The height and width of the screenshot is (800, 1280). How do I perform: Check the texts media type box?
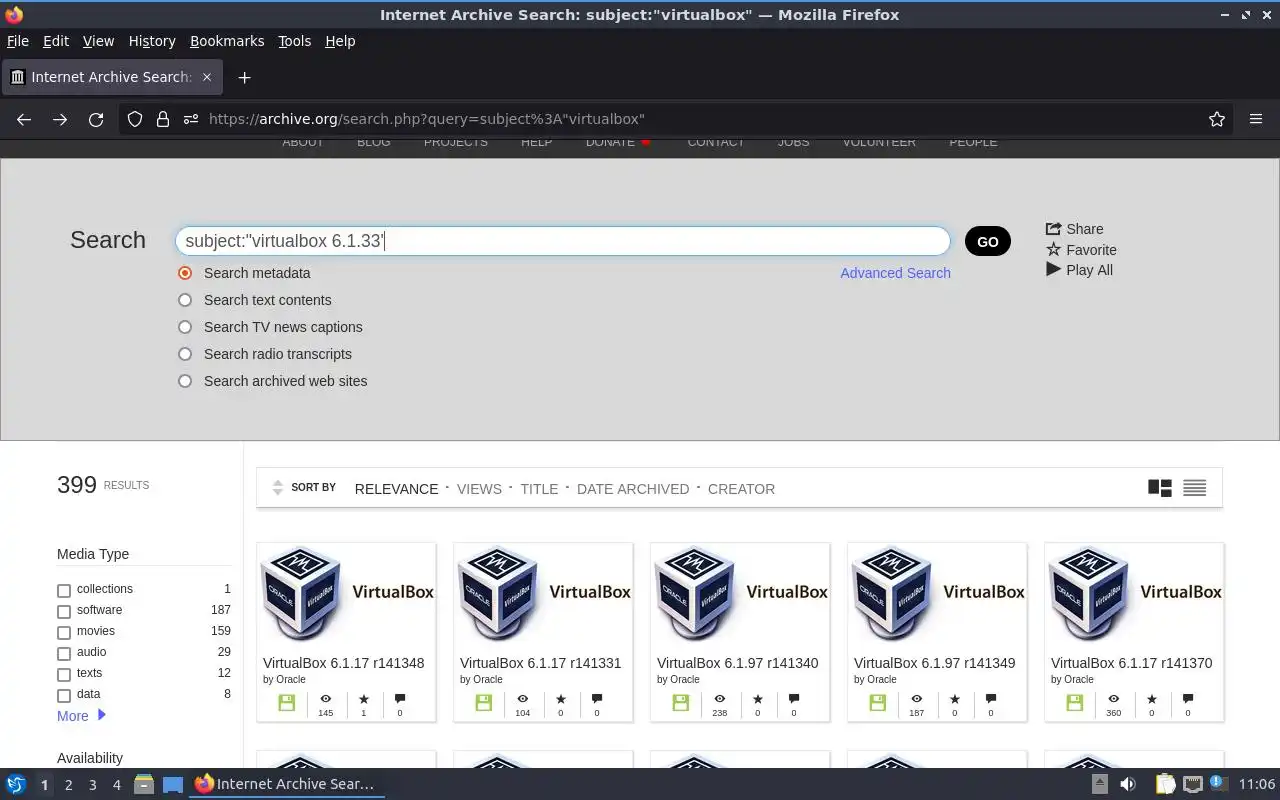pyautogui.click(x=64, y=675)
